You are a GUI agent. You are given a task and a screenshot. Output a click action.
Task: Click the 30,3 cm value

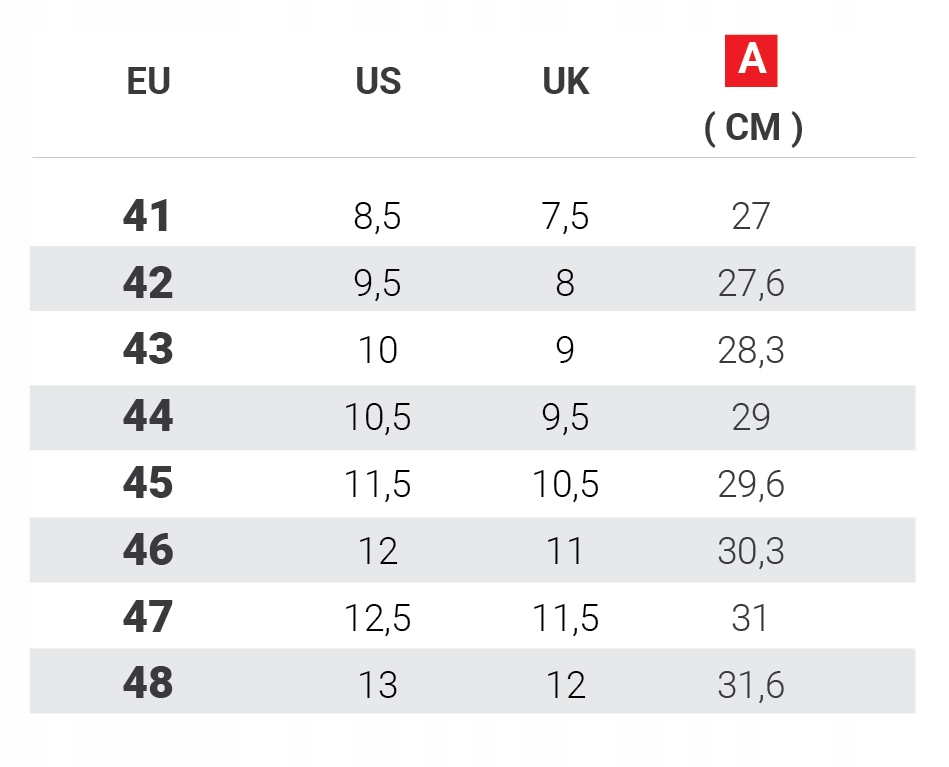(751, 551)
